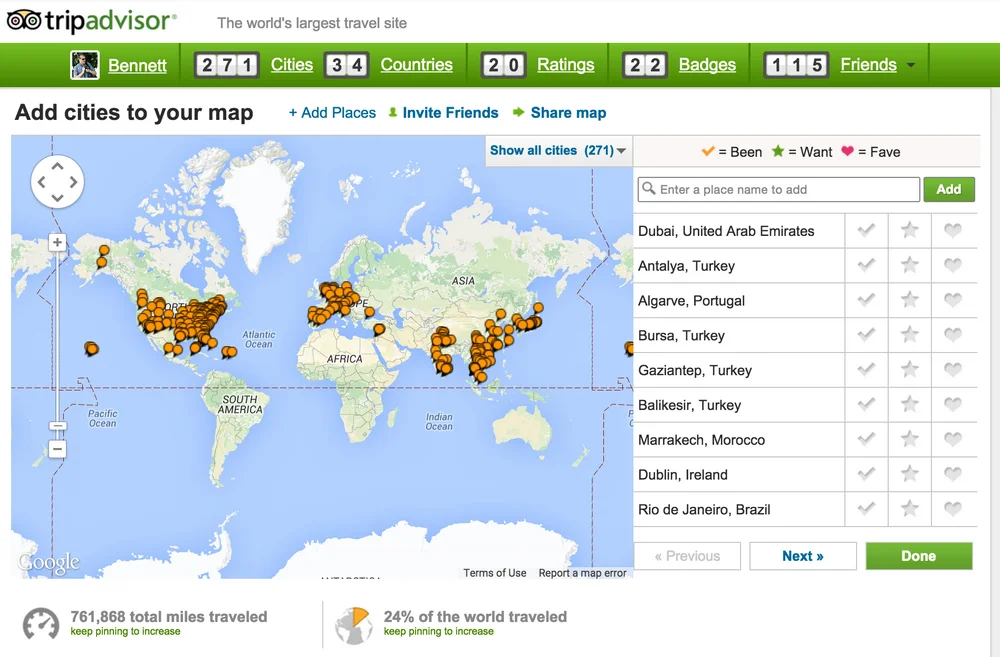The height and width of the screenshot is (657, 1000).
Task: Mark Dubai as Want with star
Action: tap(909, 230)
